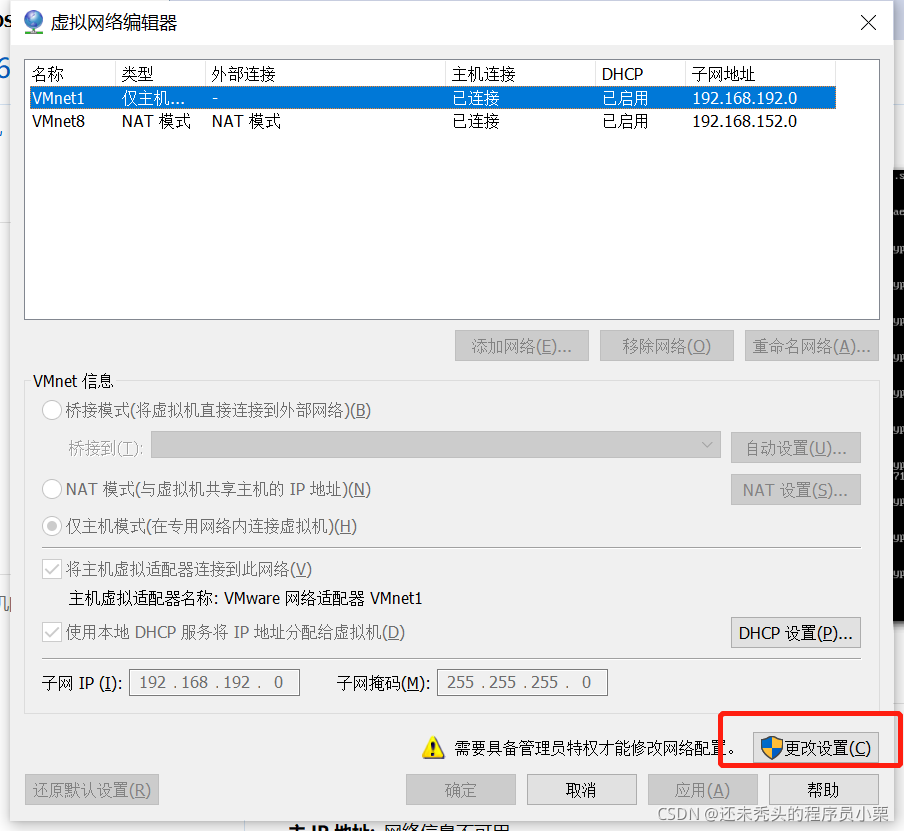Screen dimensions: 904x831
Task: Click the 子网掩码 input field
Action: pyautogui.click(x=522, y=683)
